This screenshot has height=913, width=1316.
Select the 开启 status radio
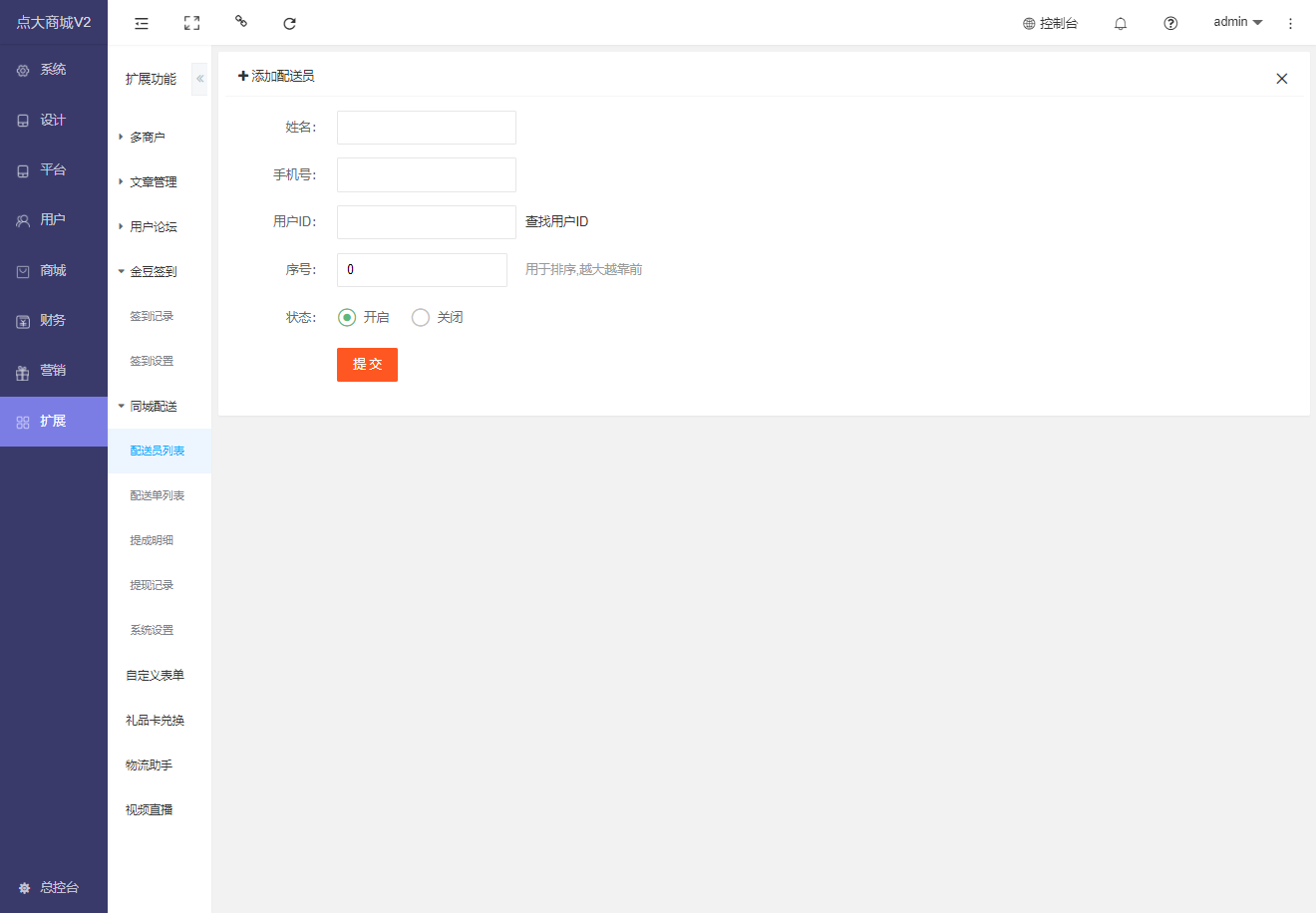point(363,317)
